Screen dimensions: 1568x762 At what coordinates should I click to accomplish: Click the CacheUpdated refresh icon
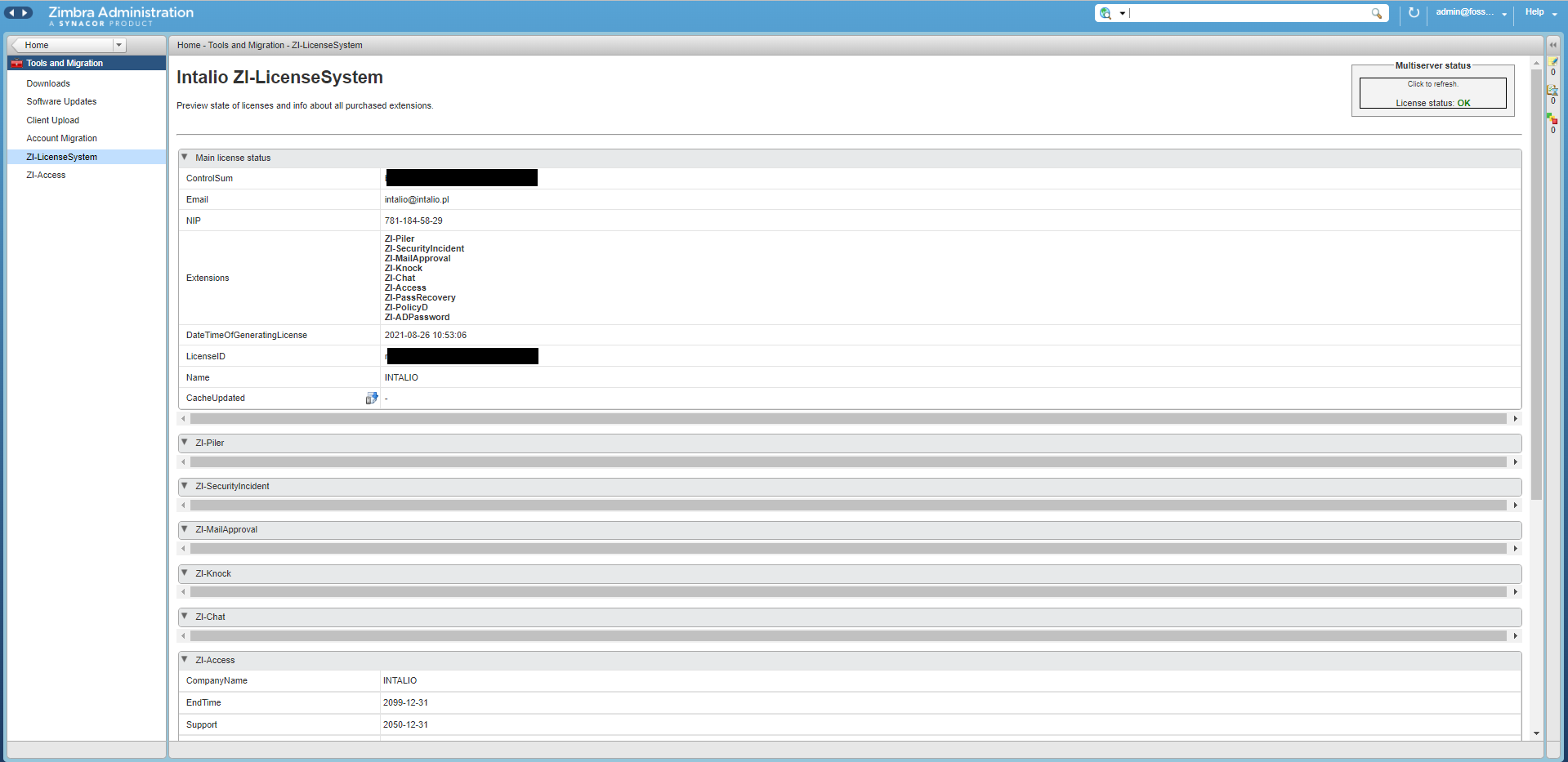[x=372, y=398]
